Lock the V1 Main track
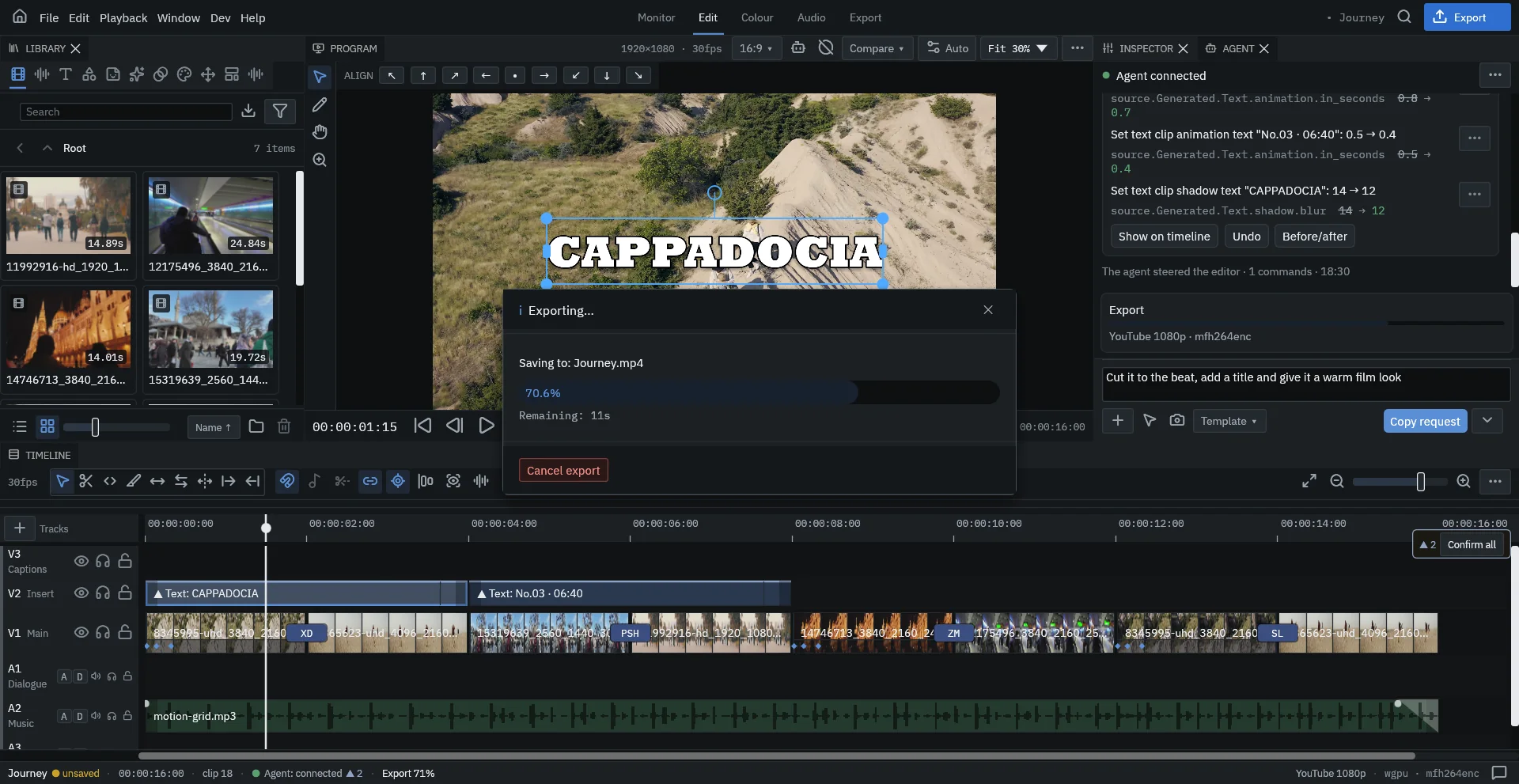 click(125, 632)
